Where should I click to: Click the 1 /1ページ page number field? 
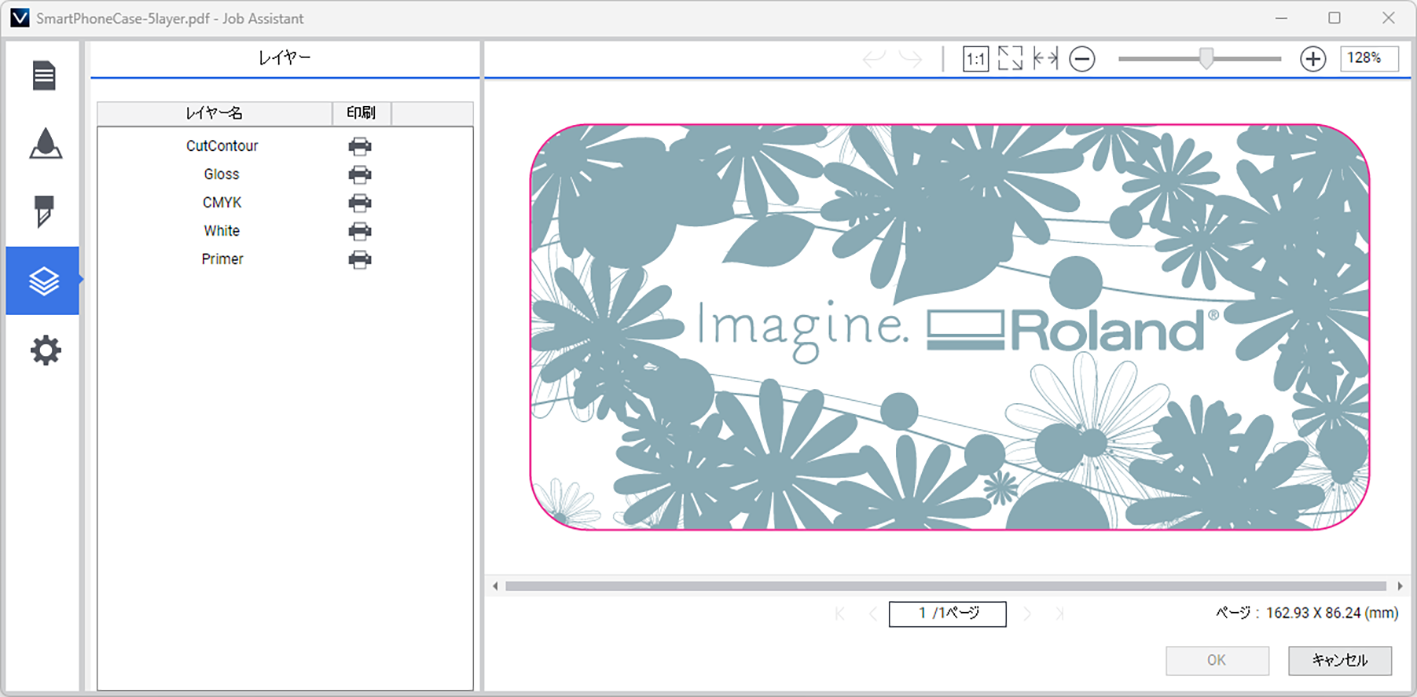pyautogui.click(x=947, y=614)
